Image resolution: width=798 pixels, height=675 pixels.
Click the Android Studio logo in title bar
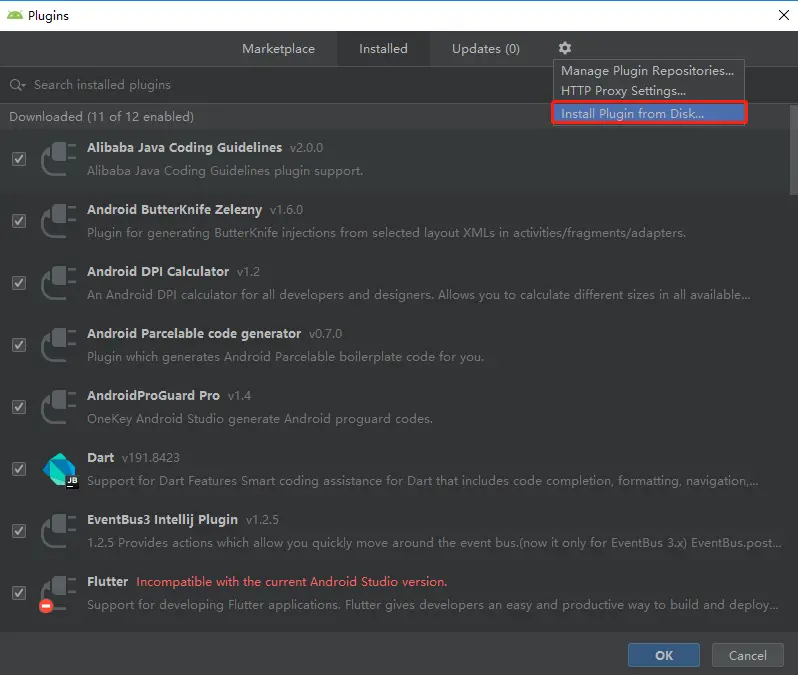[15, 15]
